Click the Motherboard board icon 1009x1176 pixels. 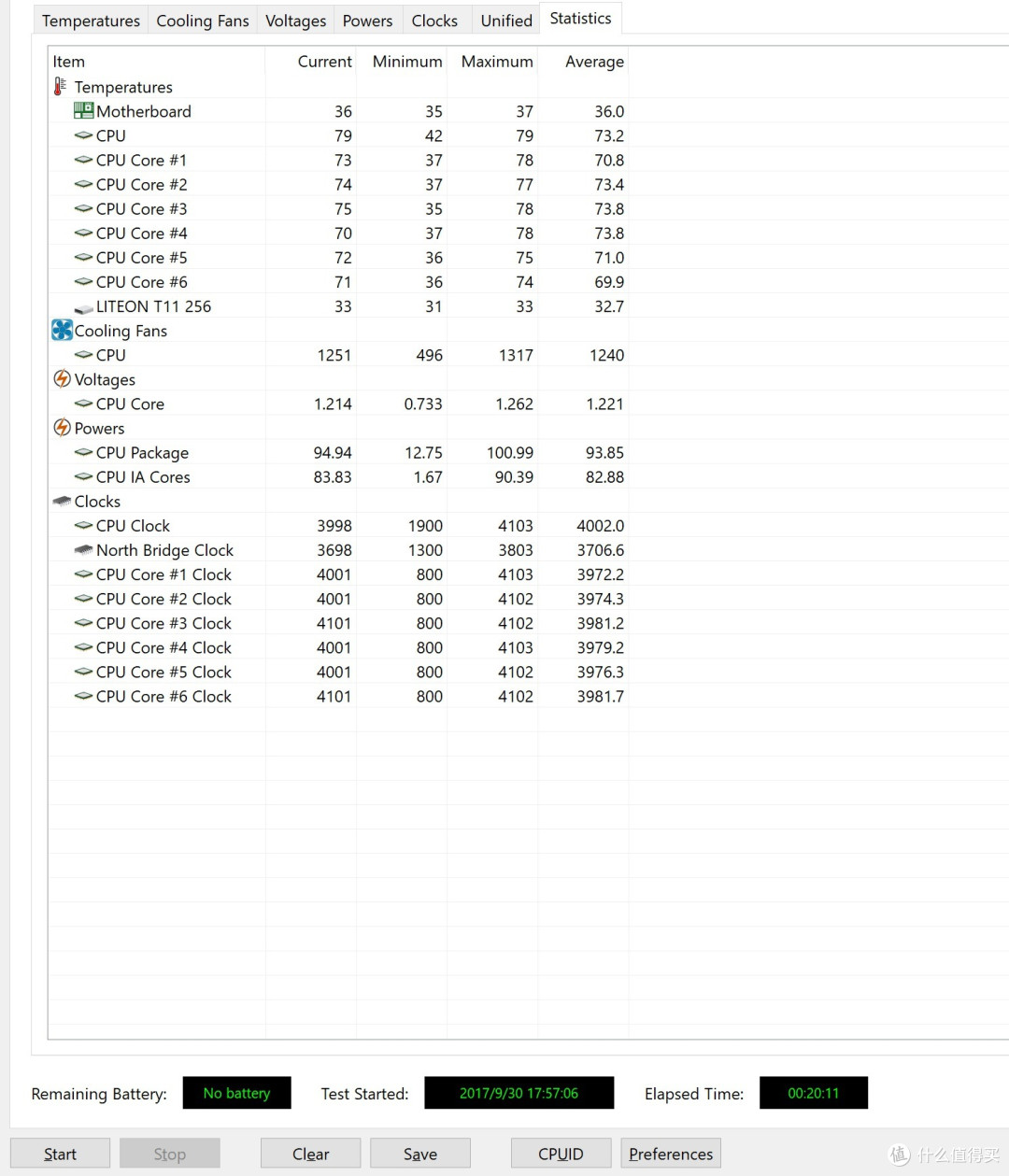(83, 110)
